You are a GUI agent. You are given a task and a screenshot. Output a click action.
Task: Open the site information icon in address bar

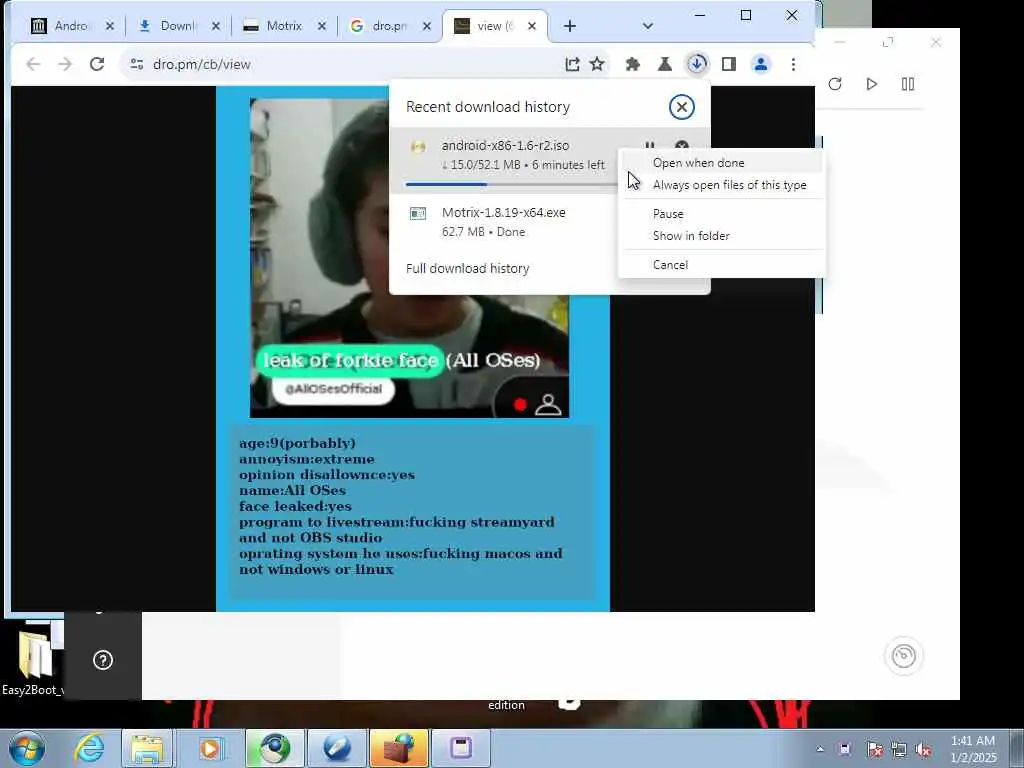click(x=136, y=64)
